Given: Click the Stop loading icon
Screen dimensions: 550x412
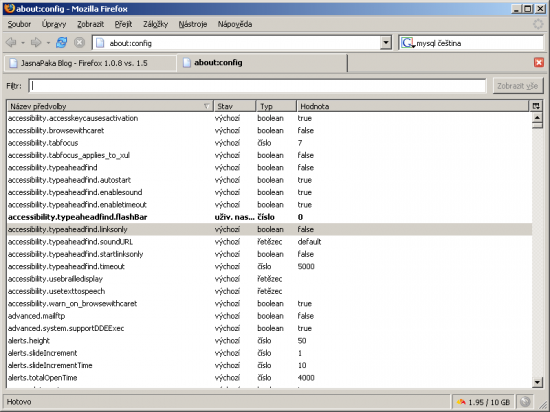Looking at the screenshot, I should [x=79, y=43].
